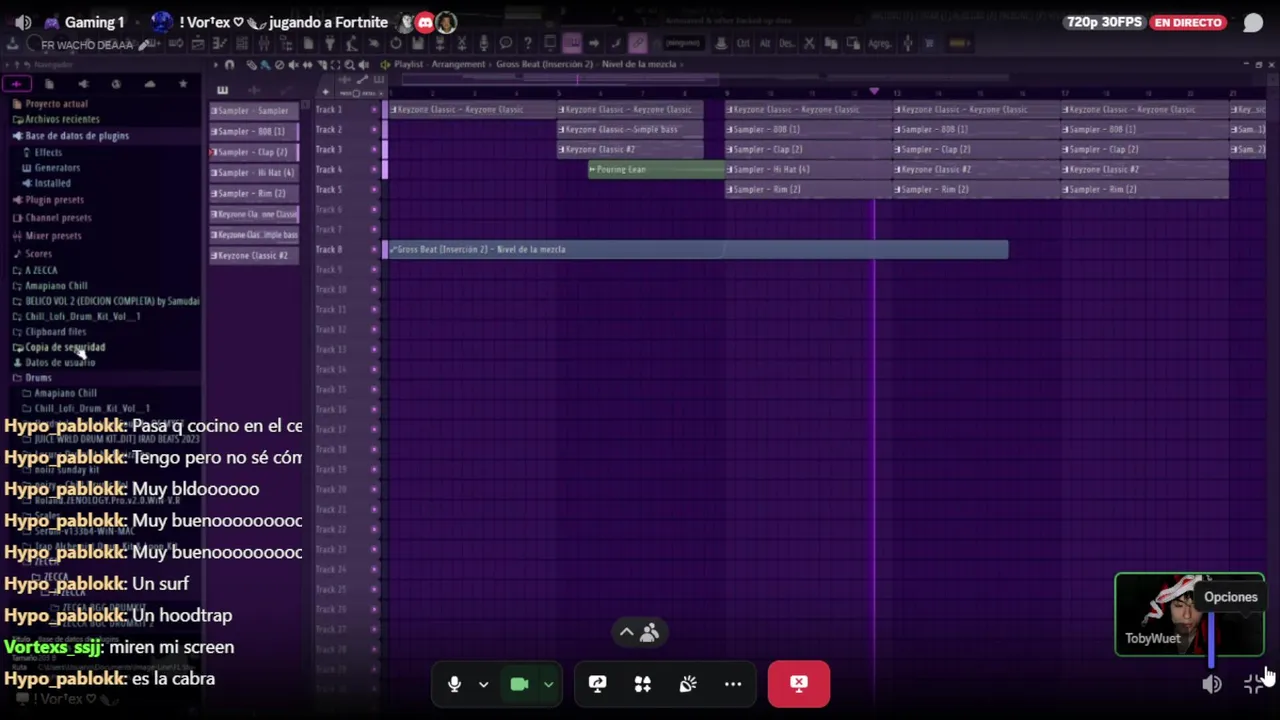Open more options ellipsis in call bar

coord(732,684)
